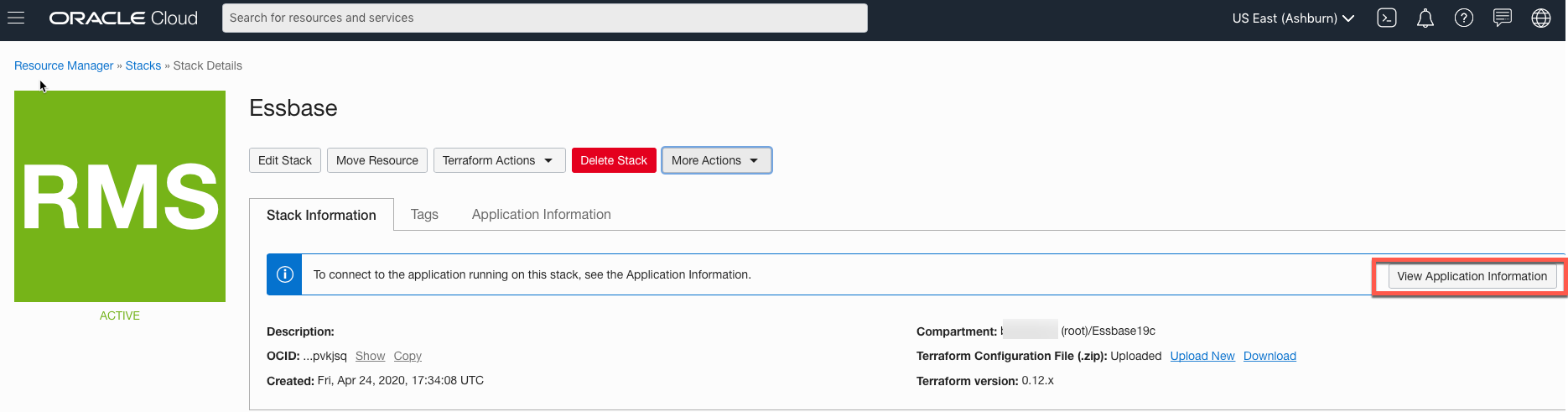Open the chat support icon
The width and height of the screenshot is (1568, 412).
pyautogui.click(x=1502, y=18)
